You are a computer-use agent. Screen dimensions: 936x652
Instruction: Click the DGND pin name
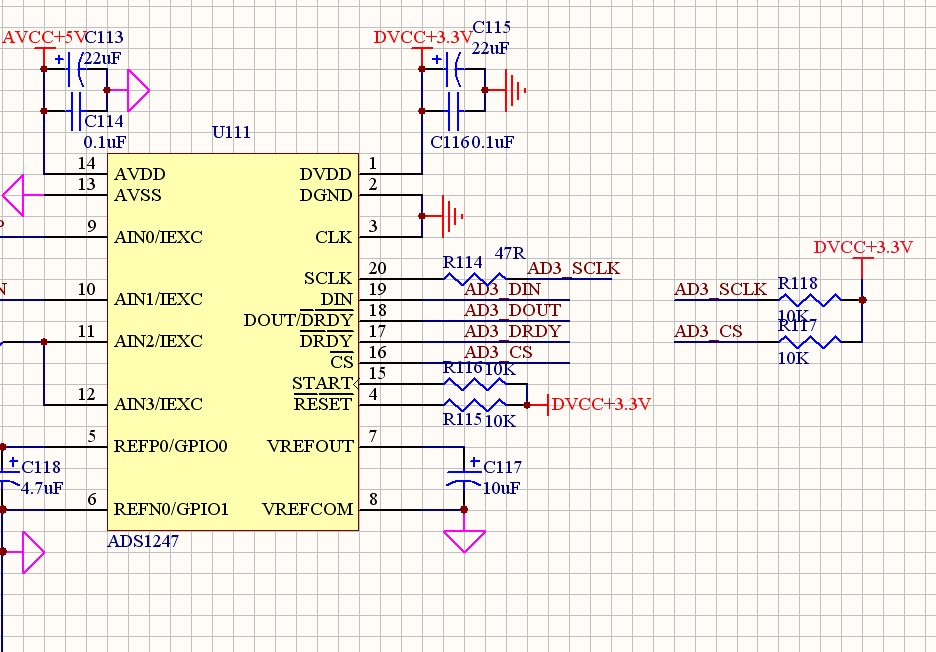pos(326,195)
